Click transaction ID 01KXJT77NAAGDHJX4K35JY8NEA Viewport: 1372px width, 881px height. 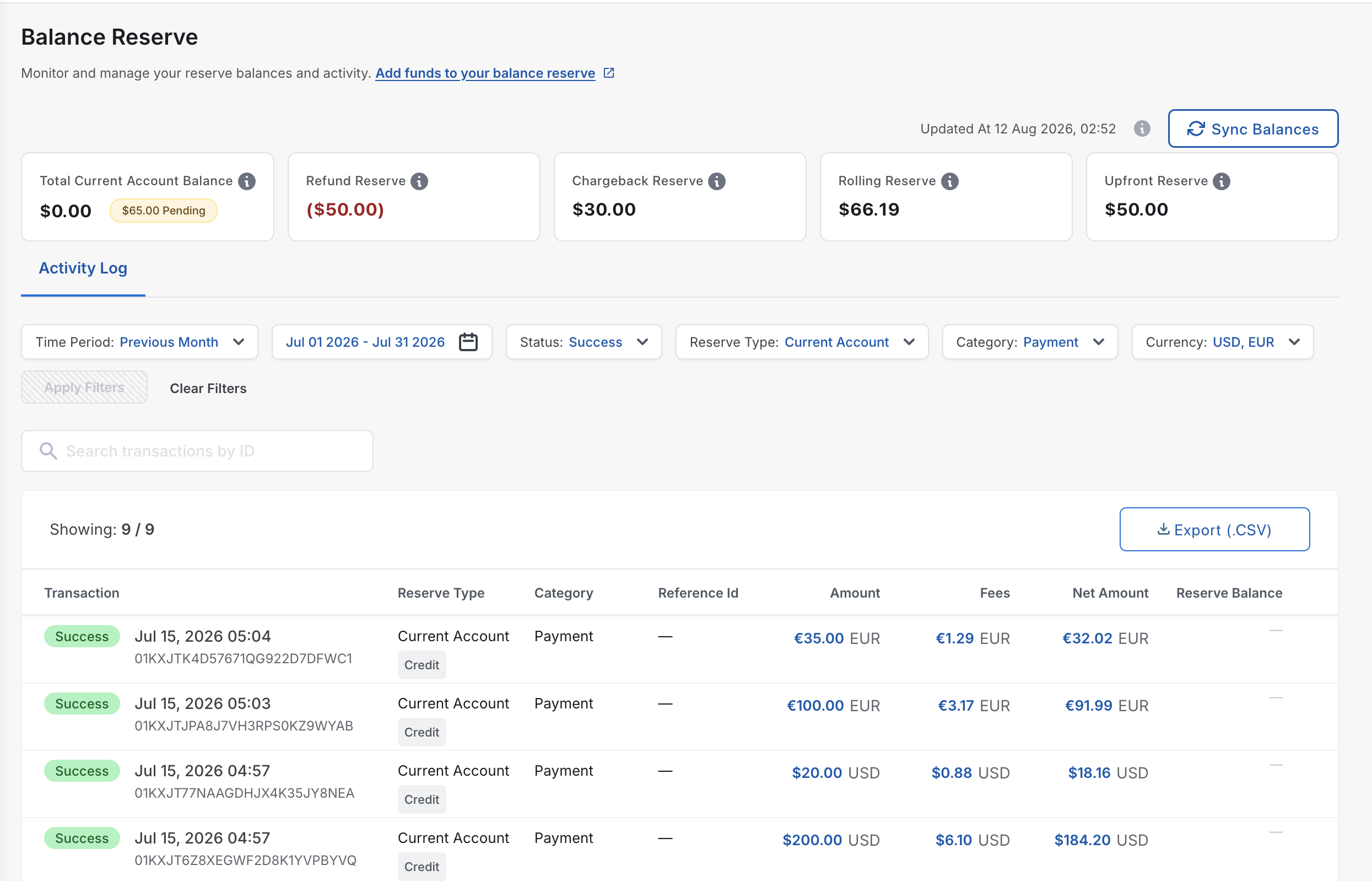245,793
